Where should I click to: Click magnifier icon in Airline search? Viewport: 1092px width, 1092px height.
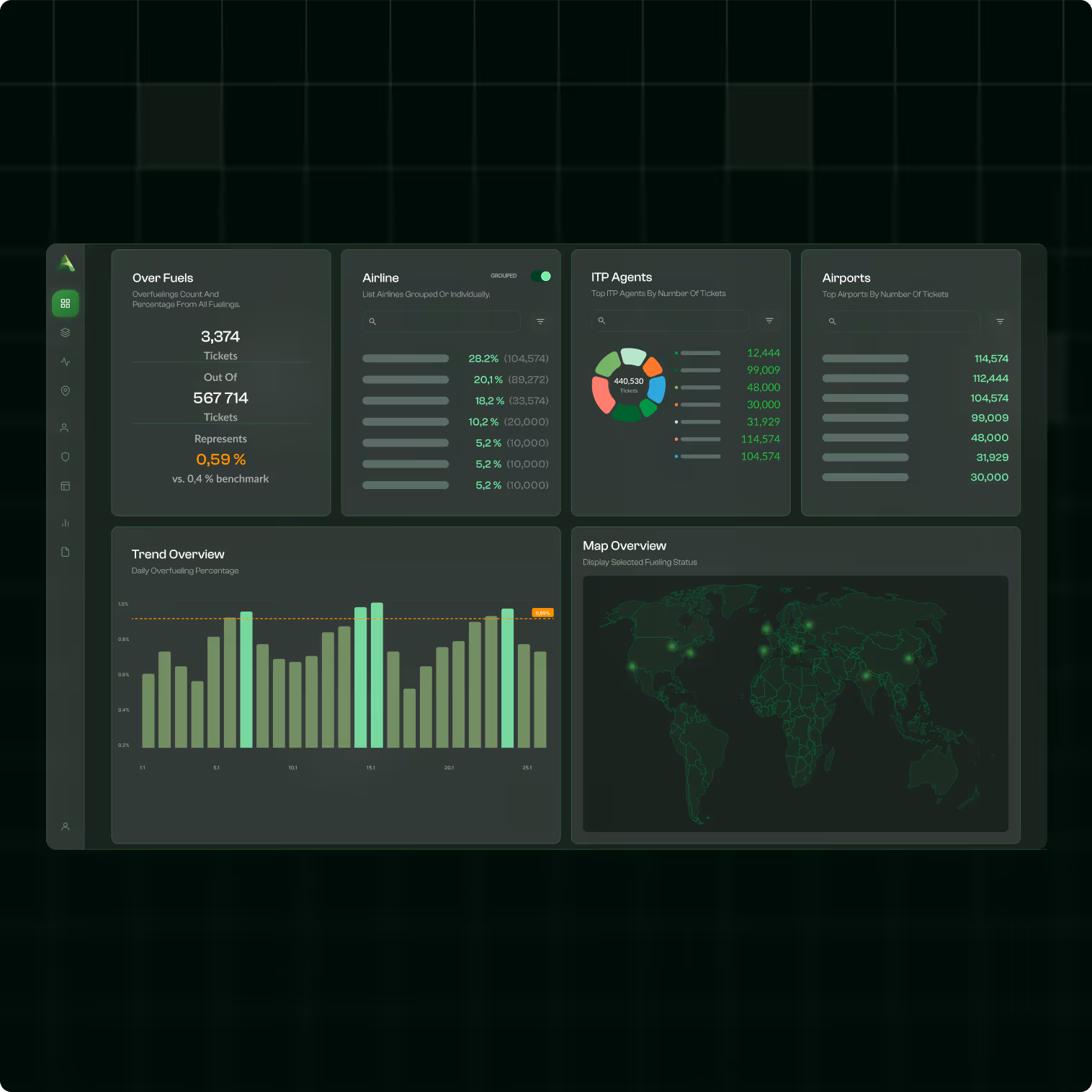[x=372, y=321]
